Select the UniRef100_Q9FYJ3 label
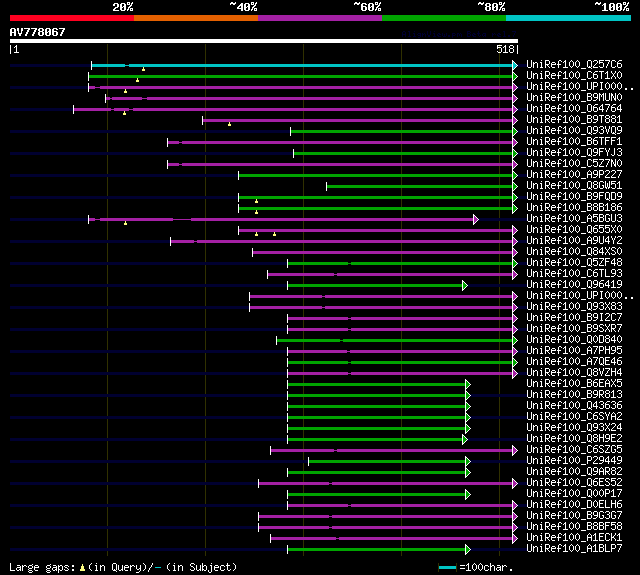The image size is (640, 575). pos(574,153)
